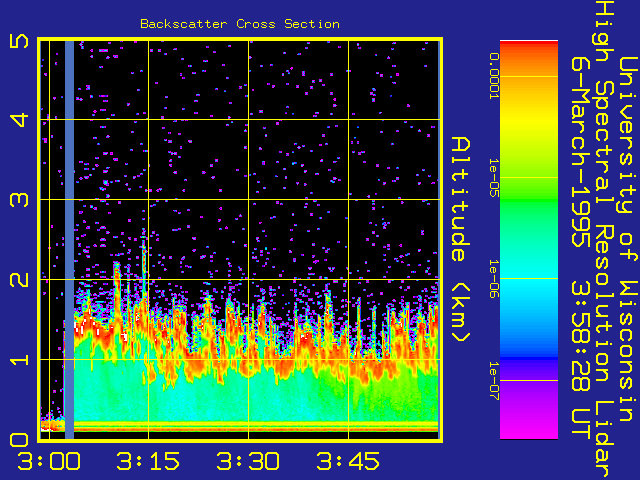Image resolution: width=640 pixels, height=480 pixels.
Task: Click the altitude axis label 2
Action: tap(19, 280)
